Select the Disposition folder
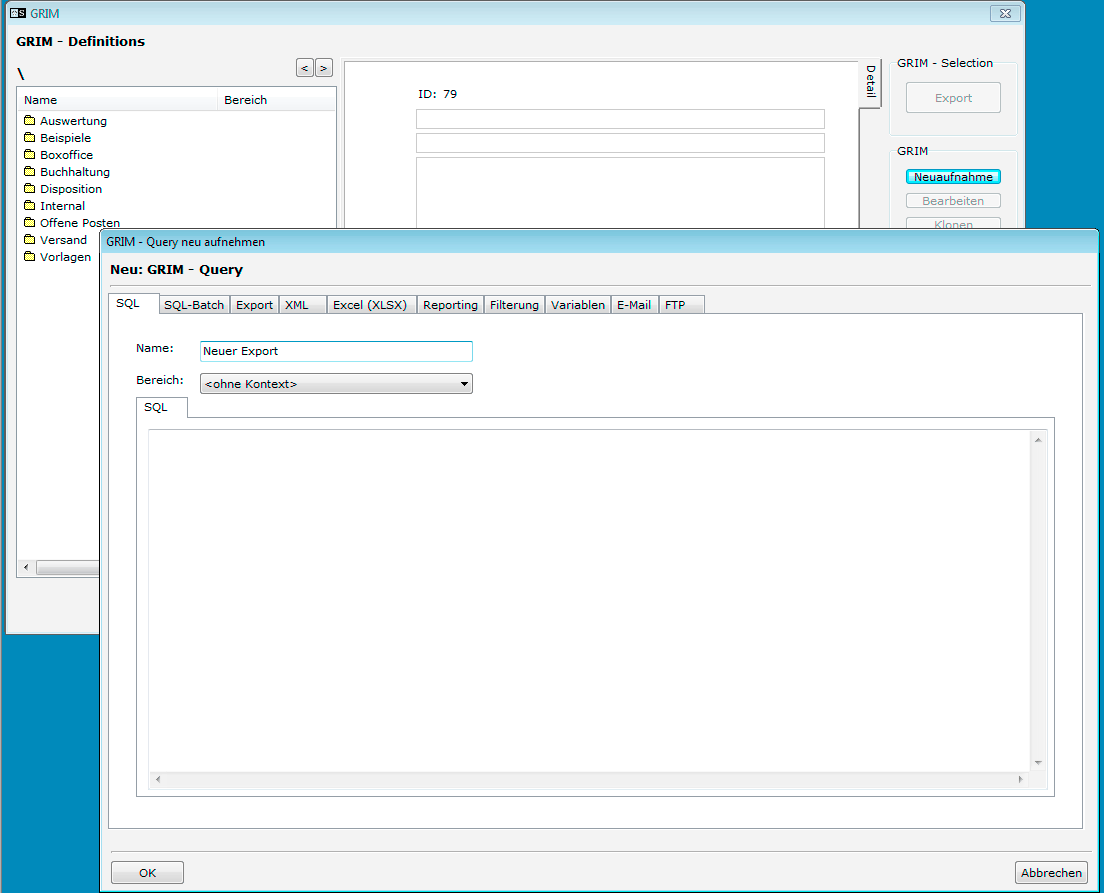The width and height of the screenshot is (1104, 893). pos(70,189)
